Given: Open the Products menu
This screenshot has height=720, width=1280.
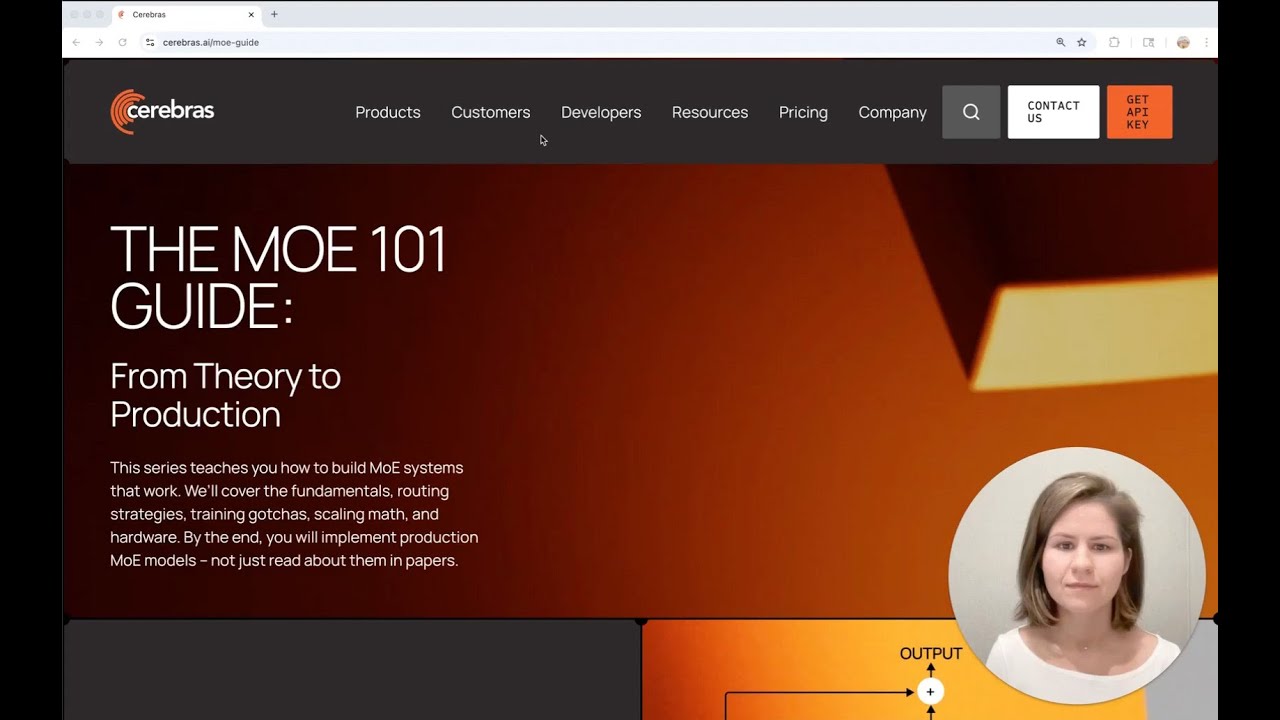Looking at the screenshot, I should coord(388,112).
